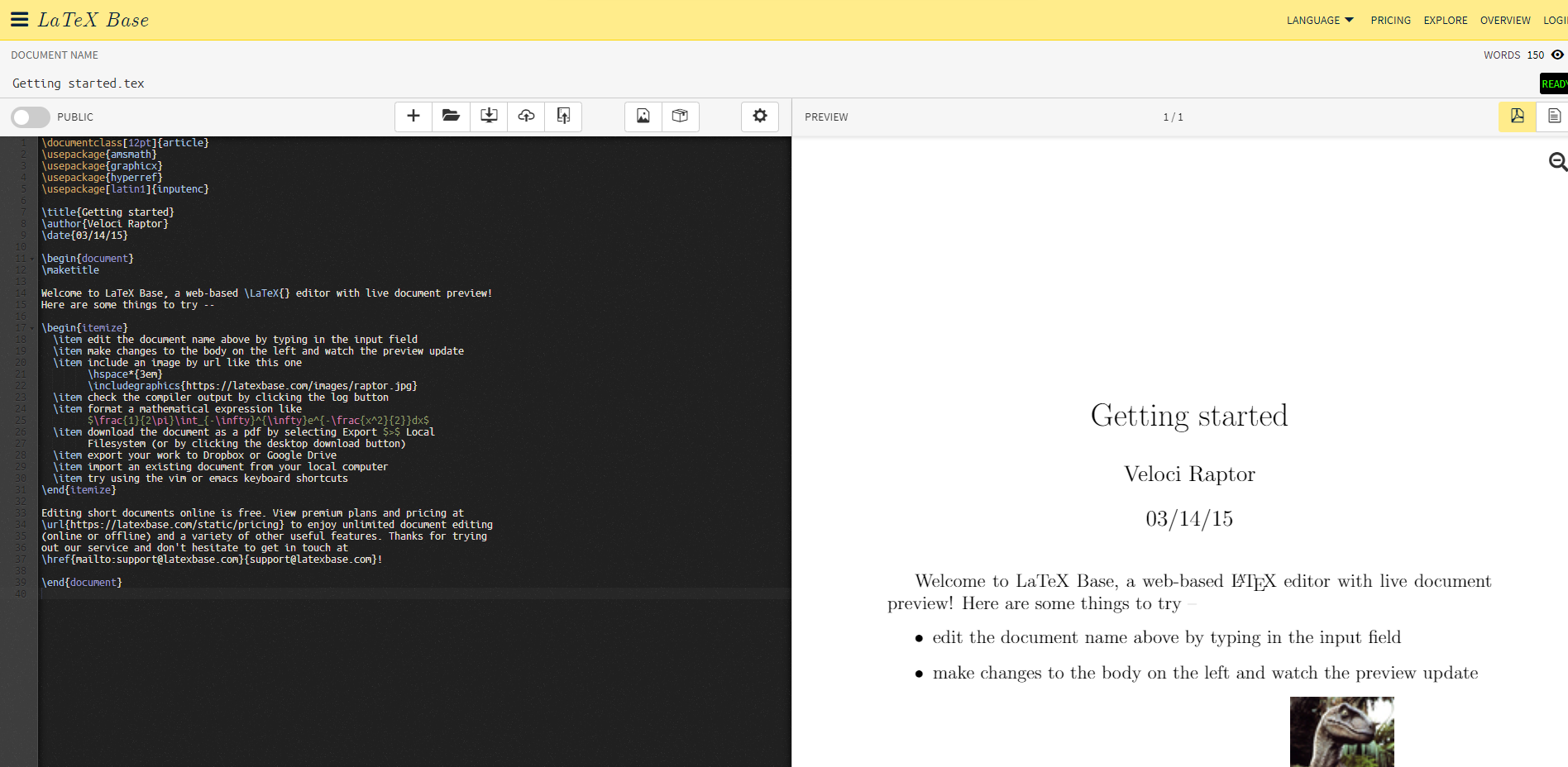Click the \usepackage[latin1]{inputenc} line
The width and height of the screenshot is (1568, 767).
(x=125, y=189)
